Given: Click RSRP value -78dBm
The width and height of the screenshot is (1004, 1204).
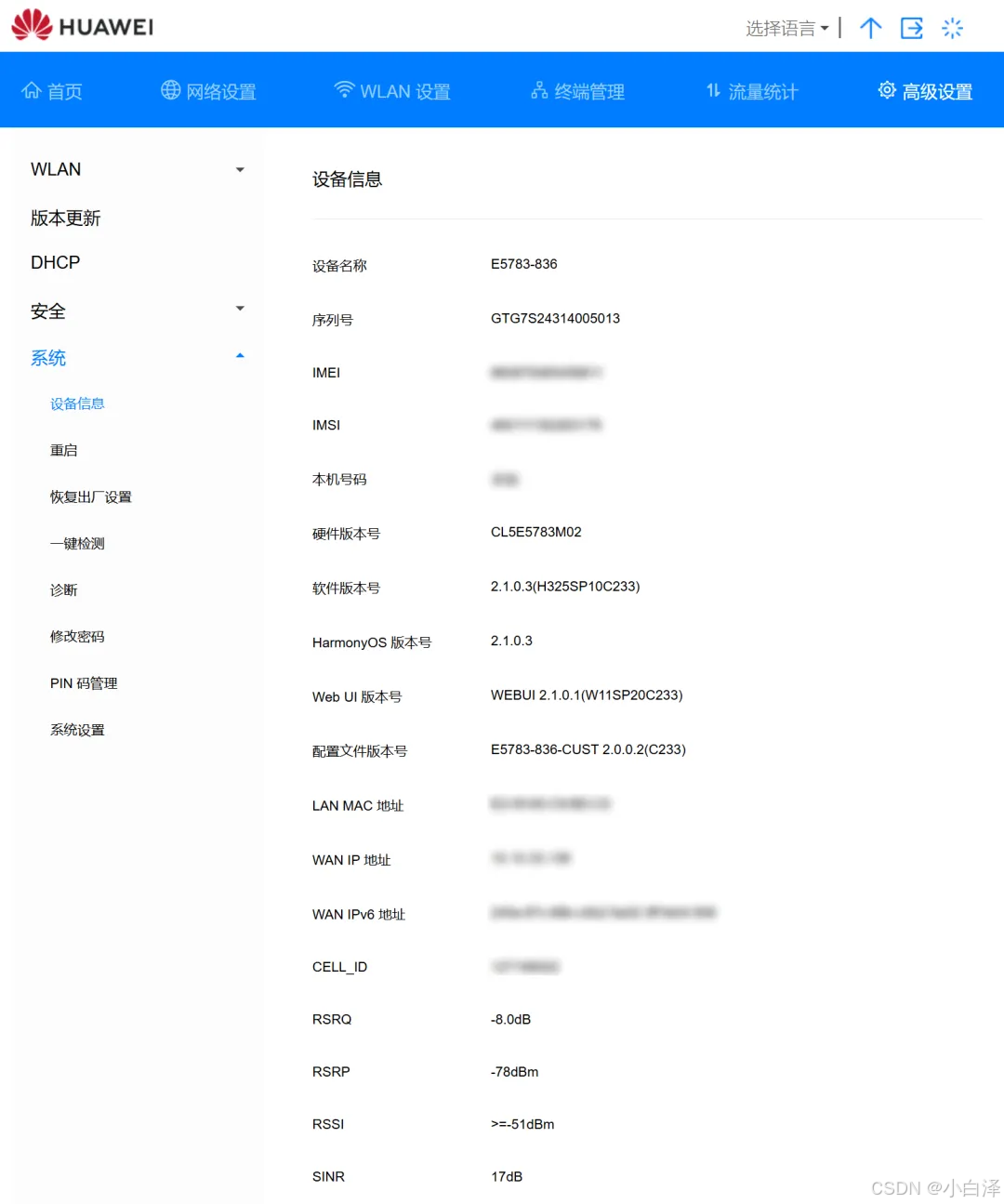Looking at the screenshot, I should [x=514, y=1072].
